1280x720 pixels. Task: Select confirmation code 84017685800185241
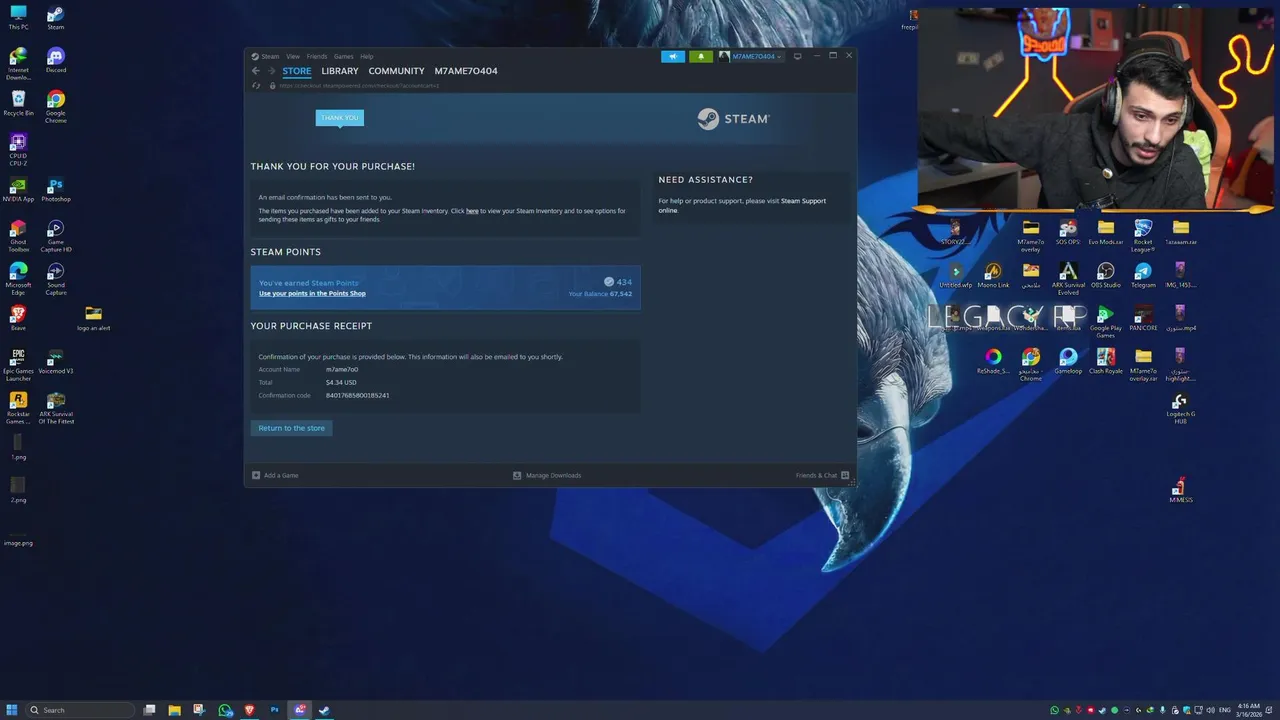[x=357, y=395]
